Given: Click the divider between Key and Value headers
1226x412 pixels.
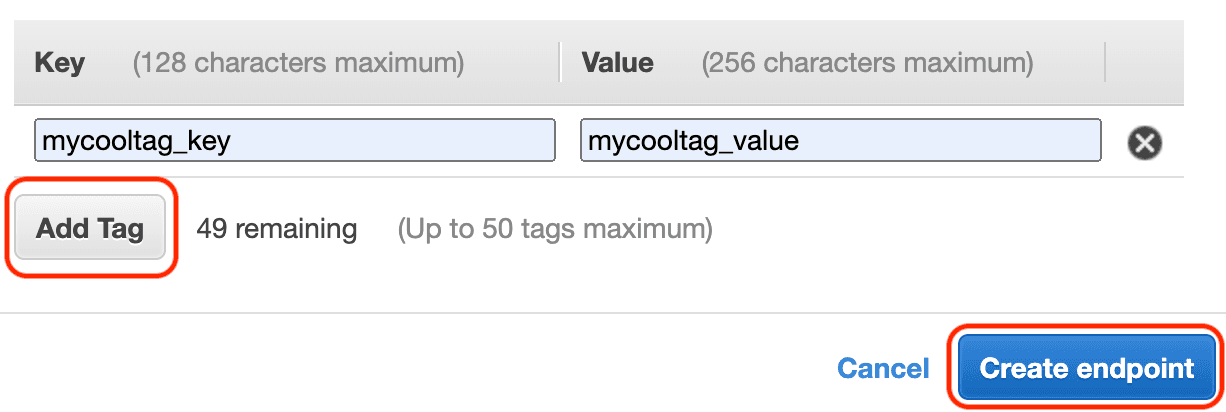Looking at the screenshot, I should point(560,62).
